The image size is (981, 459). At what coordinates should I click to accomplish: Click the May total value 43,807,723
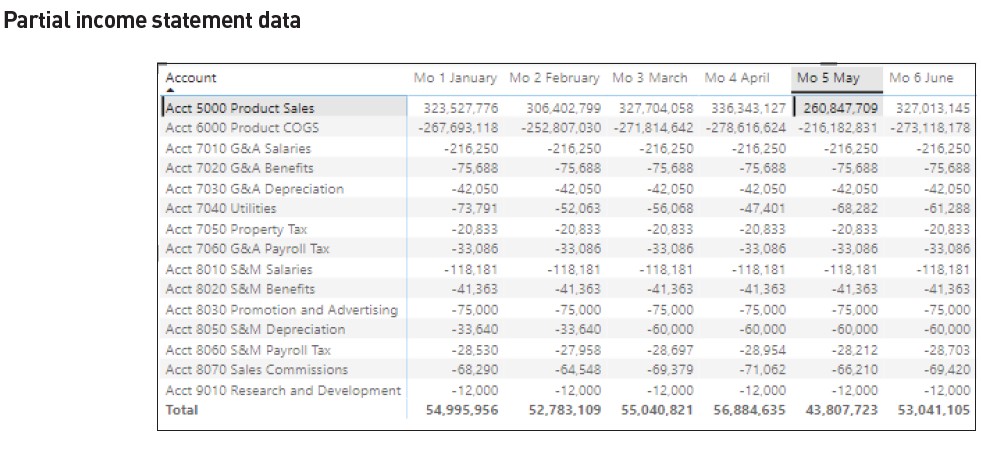tap(841, 410)
